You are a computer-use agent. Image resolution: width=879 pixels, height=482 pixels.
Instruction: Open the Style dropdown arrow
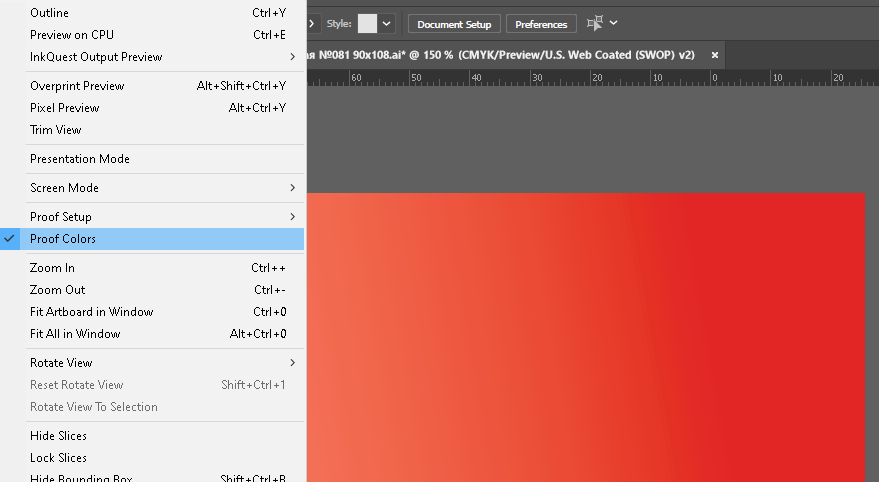pos(386,24)
